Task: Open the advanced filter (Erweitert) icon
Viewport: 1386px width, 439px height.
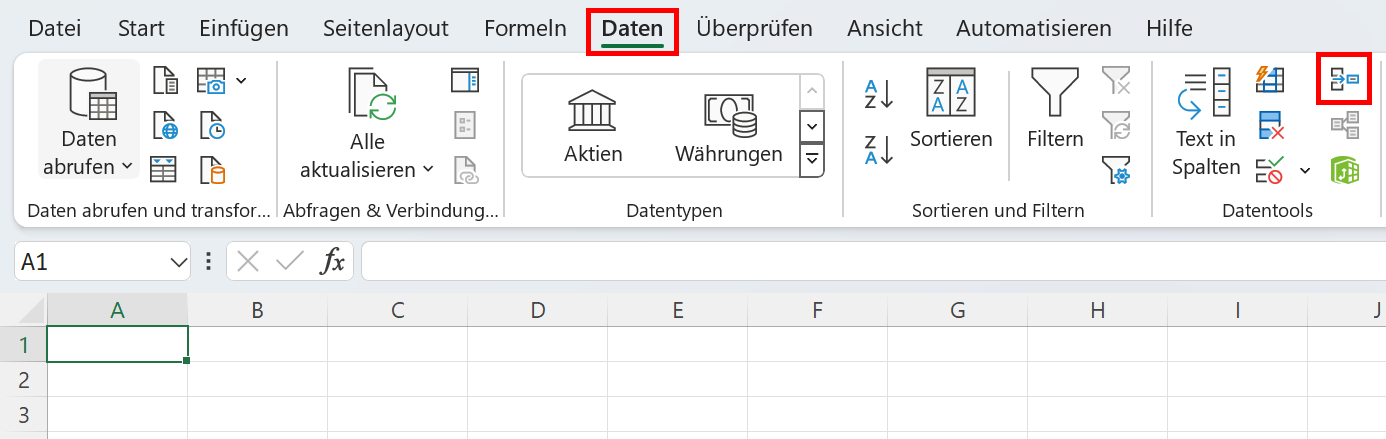Action: click(1116, 170)
